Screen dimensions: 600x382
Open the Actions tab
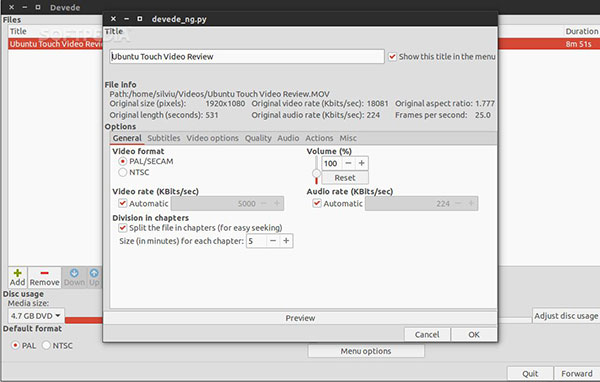(x=319, y=138)
